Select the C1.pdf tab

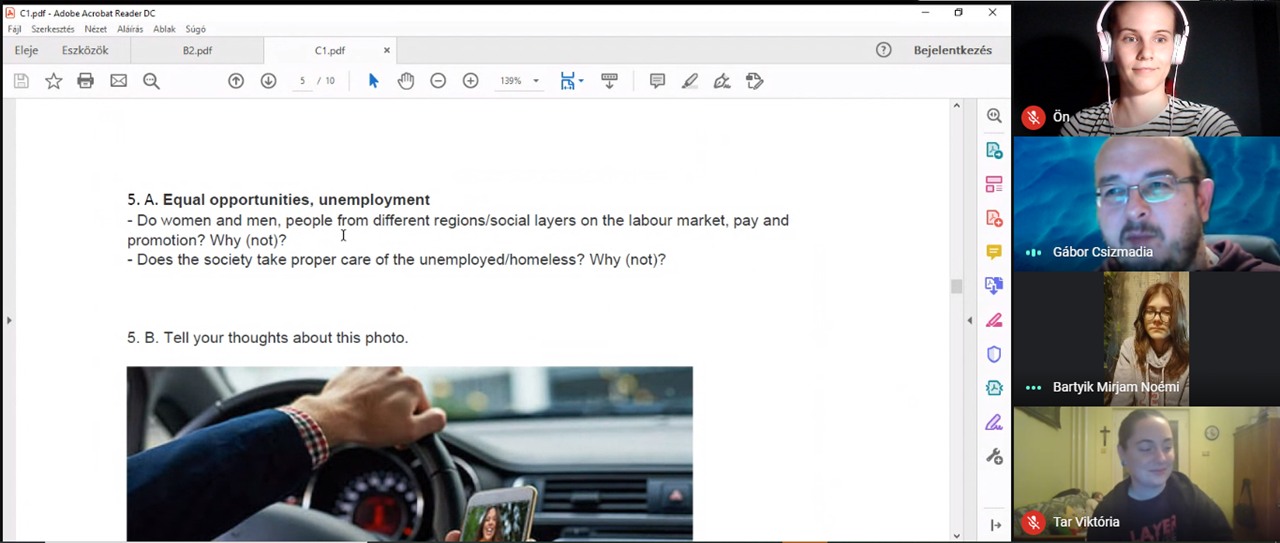[329, 50]
